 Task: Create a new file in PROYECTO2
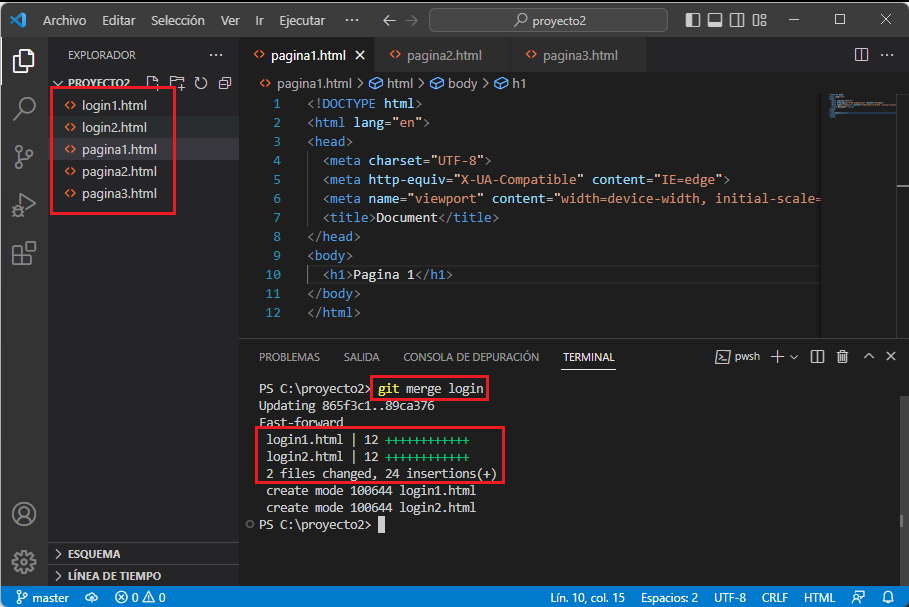click(152, 83)
